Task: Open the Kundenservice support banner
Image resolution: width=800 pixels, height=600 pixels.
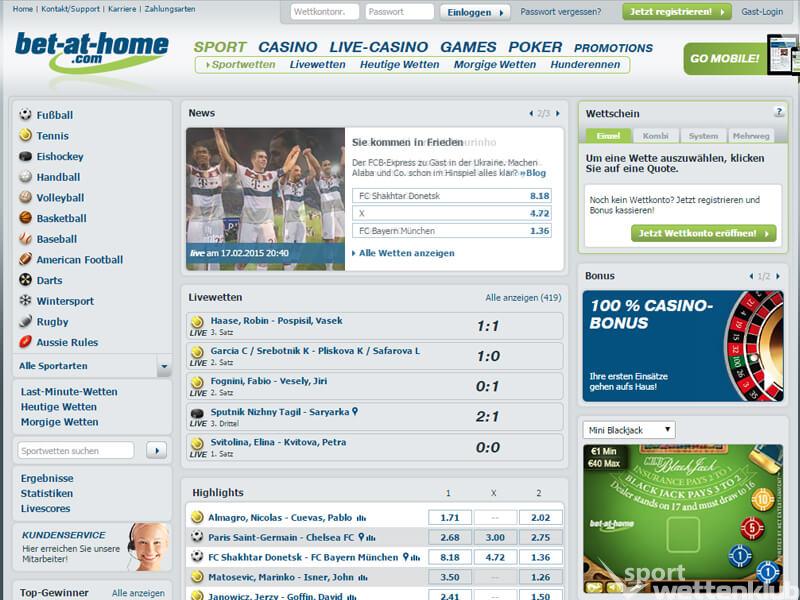Action: coord(92,546)
